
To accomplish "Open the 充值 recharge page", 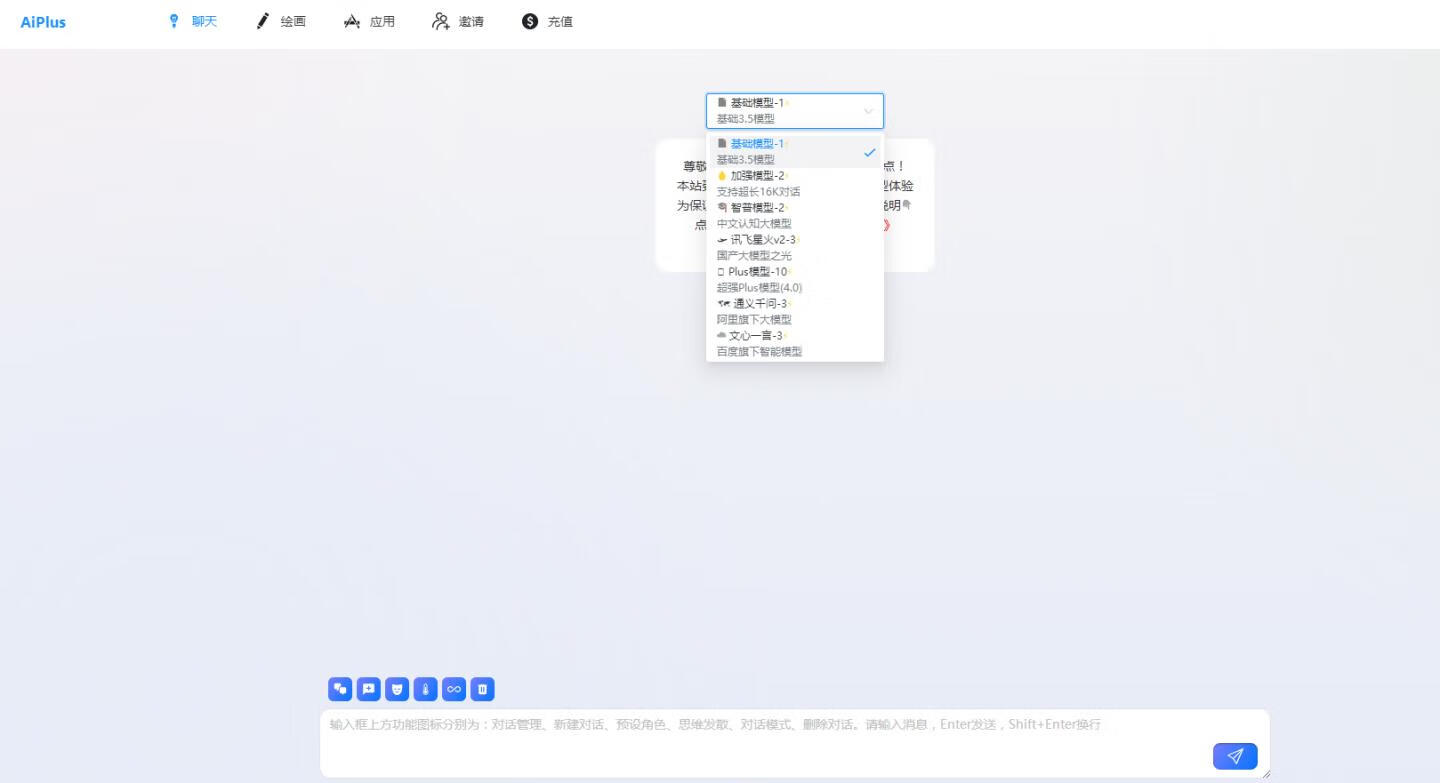I will point(547,21).
